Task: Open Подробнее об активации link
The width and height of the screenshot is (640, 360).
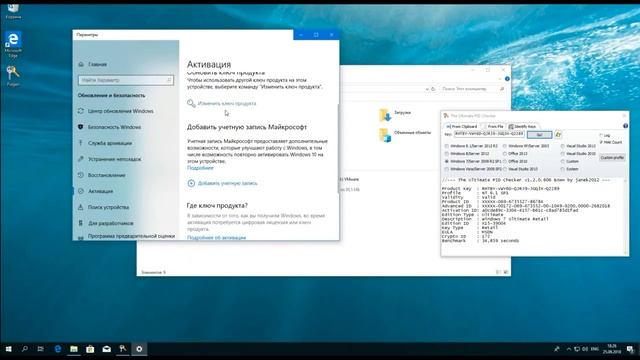Action: click(x=216, y=237)
